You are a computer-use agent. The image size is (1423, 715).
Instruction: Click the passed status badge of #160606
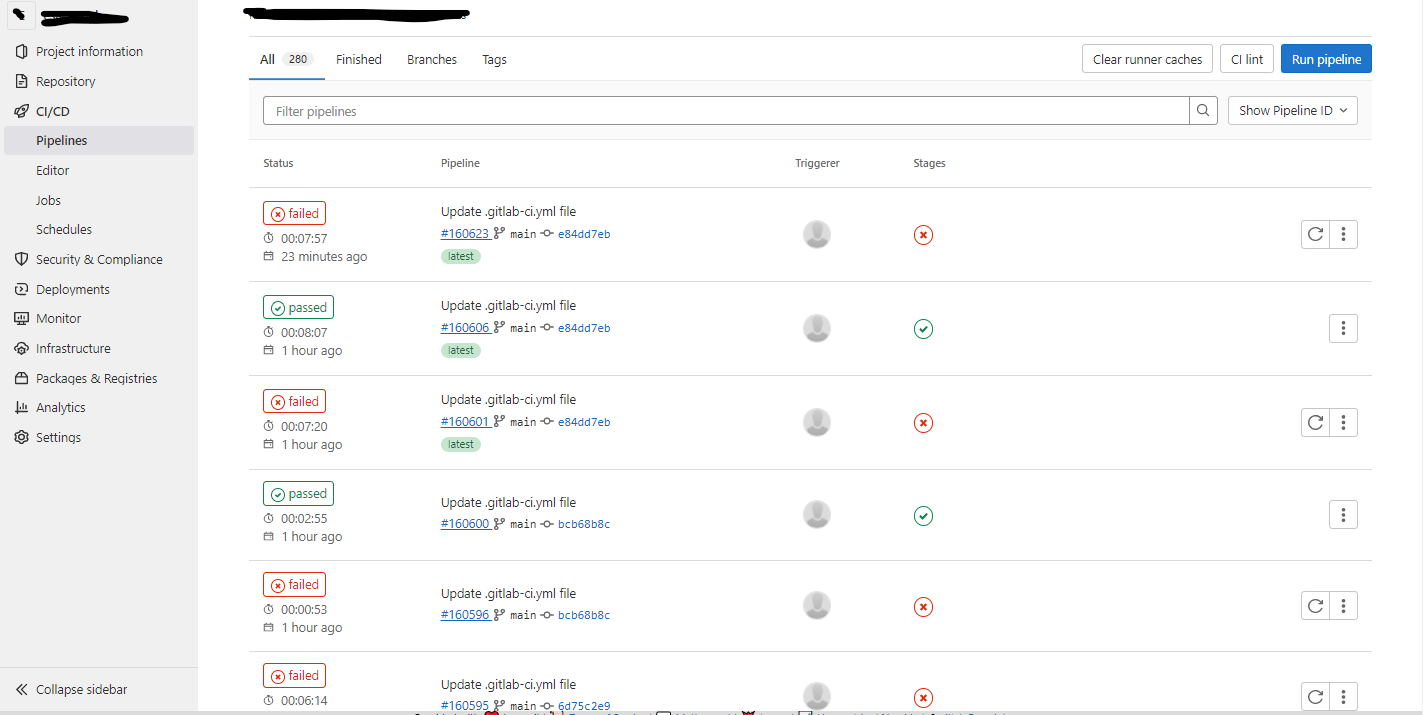[298, 307]
